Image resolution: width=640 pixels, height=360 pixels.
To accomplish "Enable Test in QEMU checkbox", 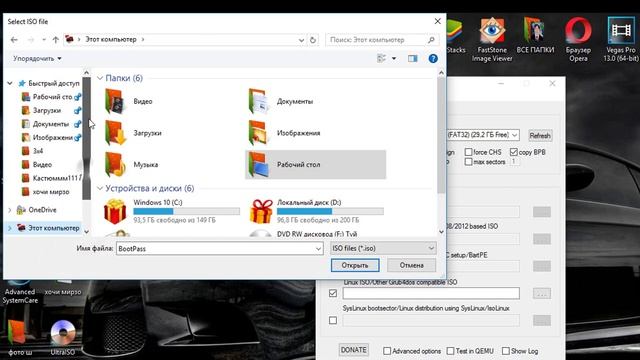I will [450, 351].
